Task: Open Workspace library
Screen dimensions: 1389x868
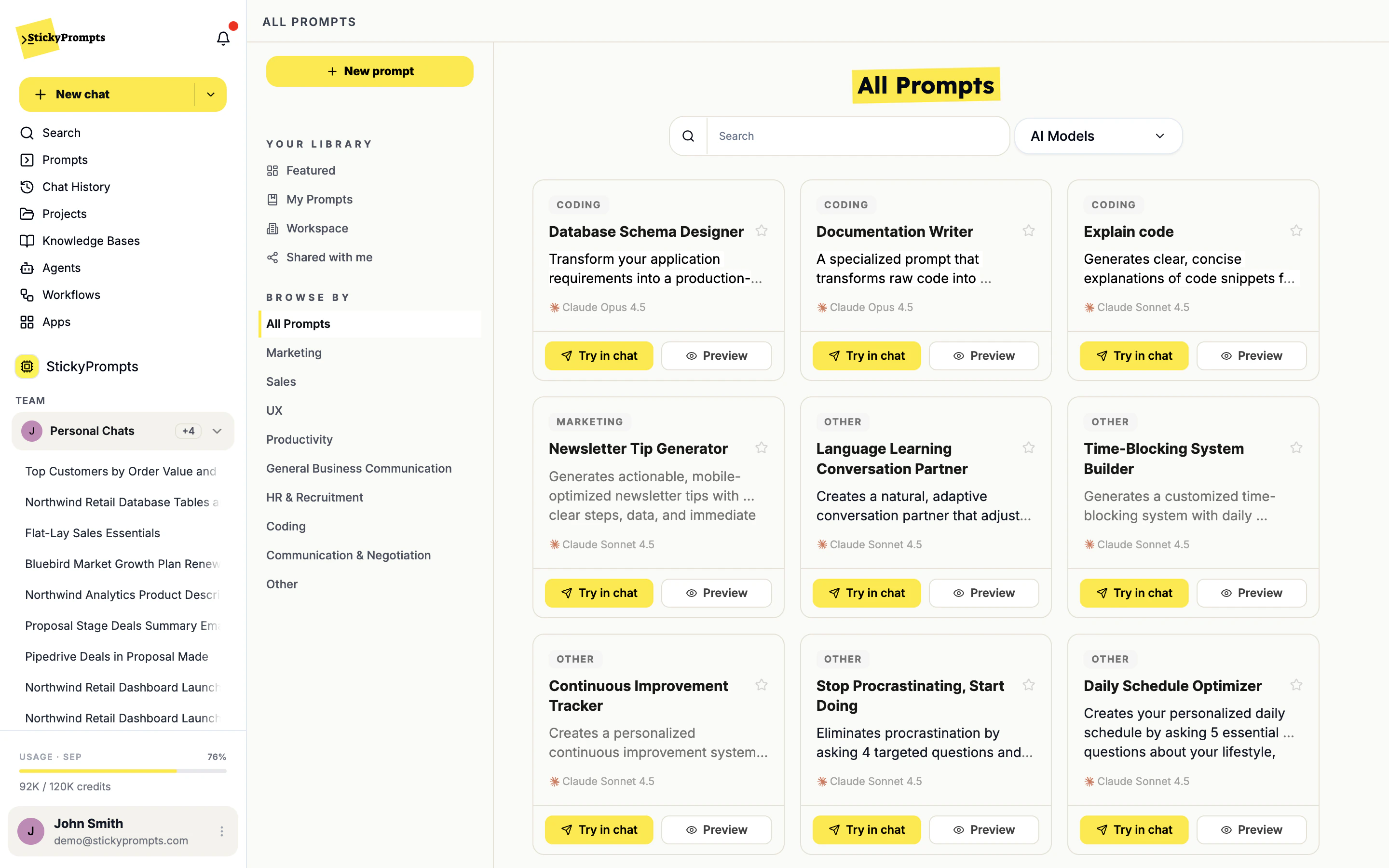Action: click(x=307, y=229)
